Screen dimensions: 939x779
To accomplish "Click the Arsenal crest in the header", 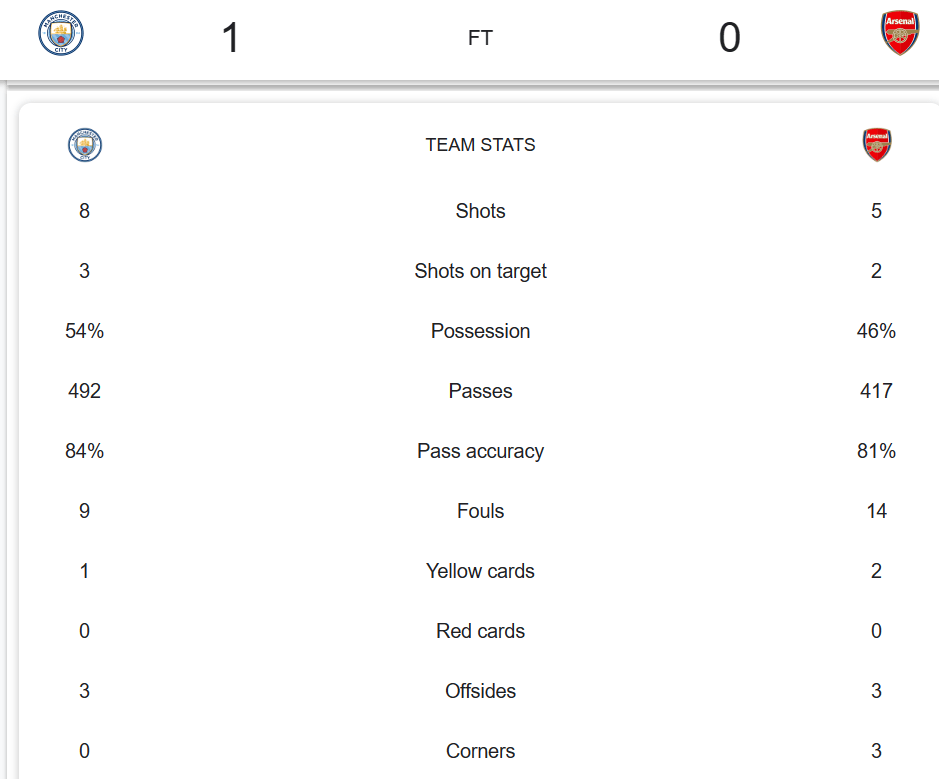I will coord(899,33).
